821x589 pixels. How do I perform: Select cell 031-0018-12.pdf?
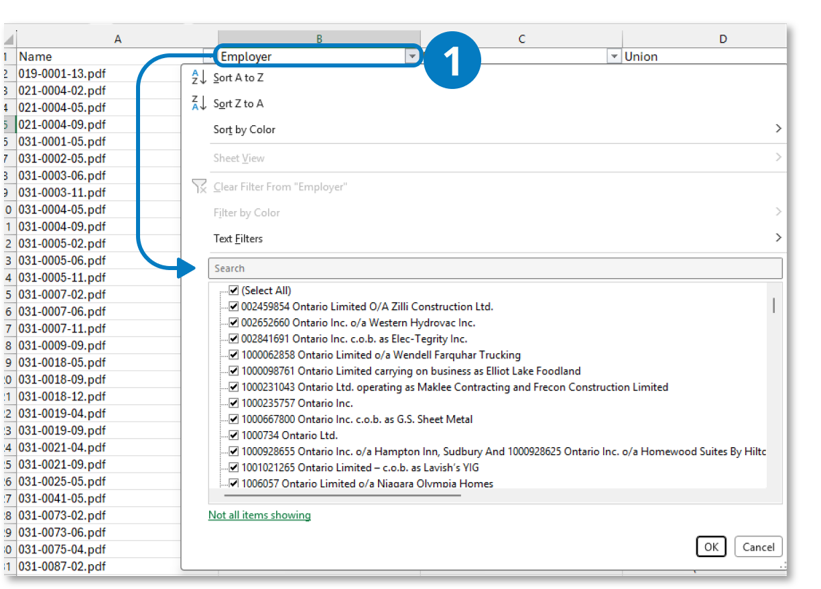pos(98,397)
